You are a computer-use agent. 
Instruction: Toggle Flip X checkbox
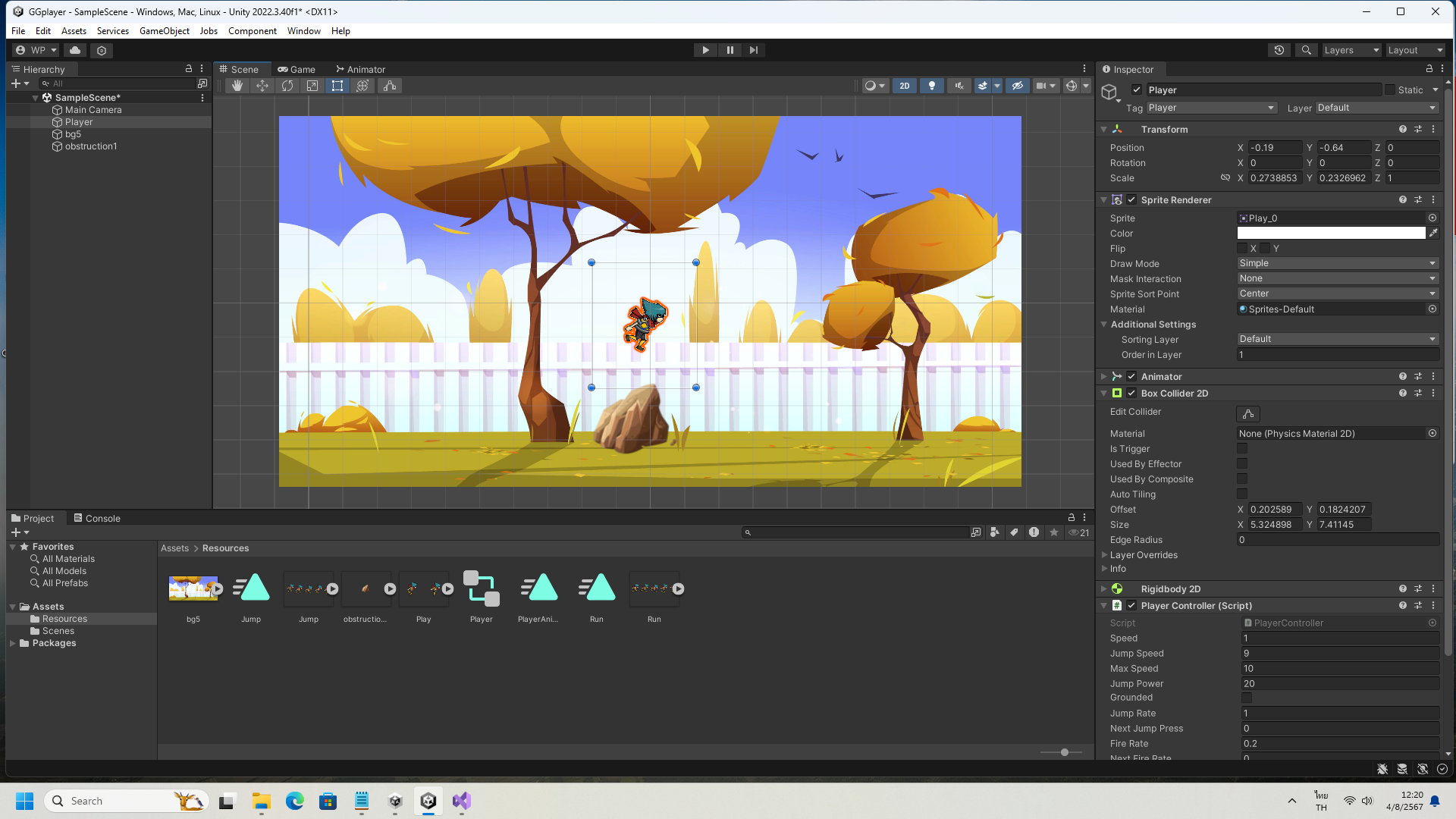coord(1242,248)
